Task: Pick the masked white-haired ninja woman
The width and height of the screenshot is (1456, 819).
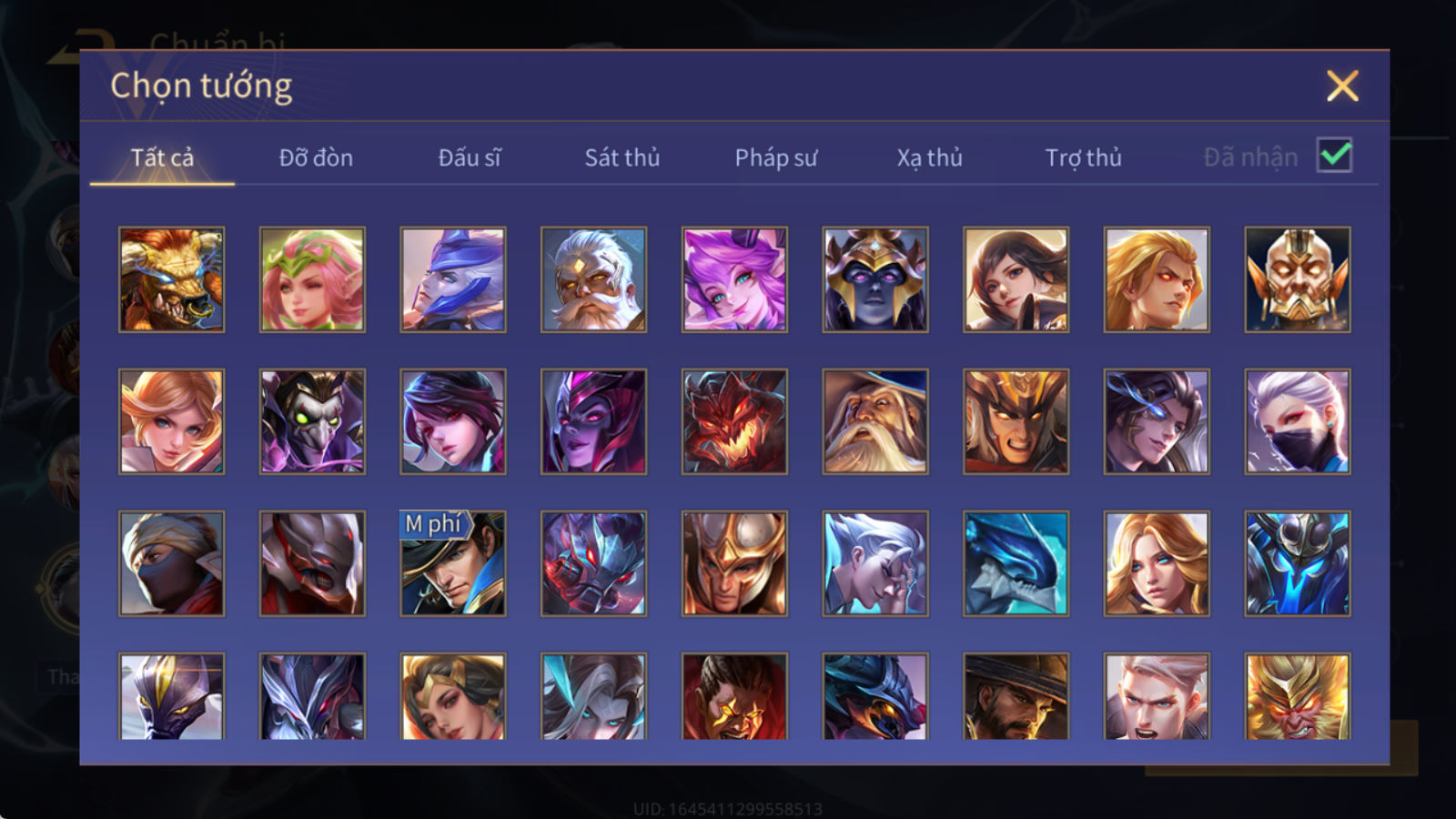Action: pyautogui.click(x=1298, y=421)
